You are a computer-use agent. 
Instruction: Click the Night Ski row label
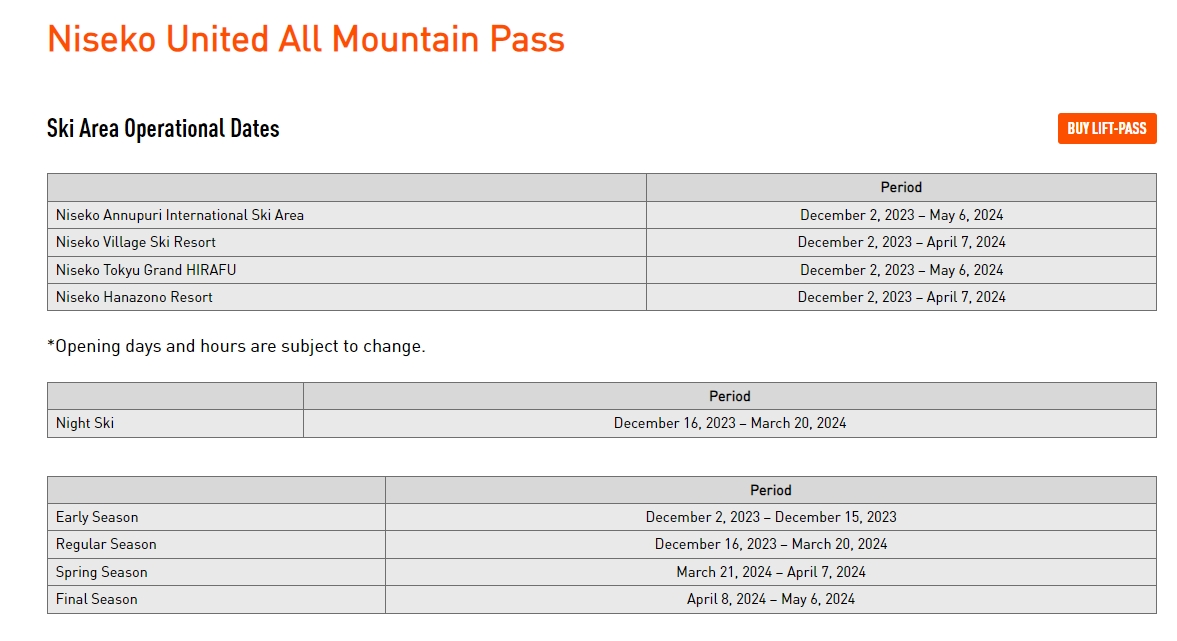point(85,423)
